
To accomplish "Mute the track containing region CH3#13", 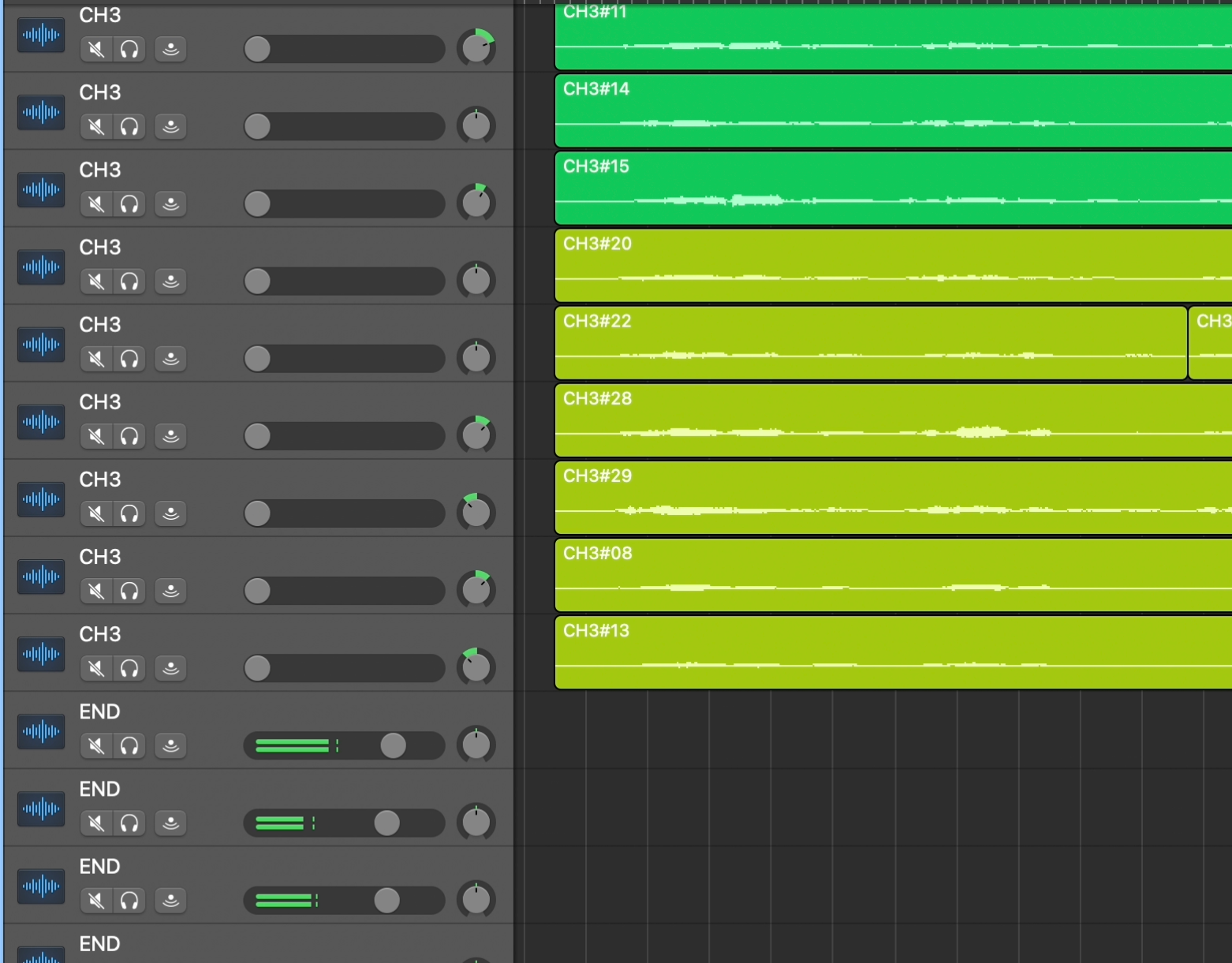I will pyautogui.click(x=96, y=668).
